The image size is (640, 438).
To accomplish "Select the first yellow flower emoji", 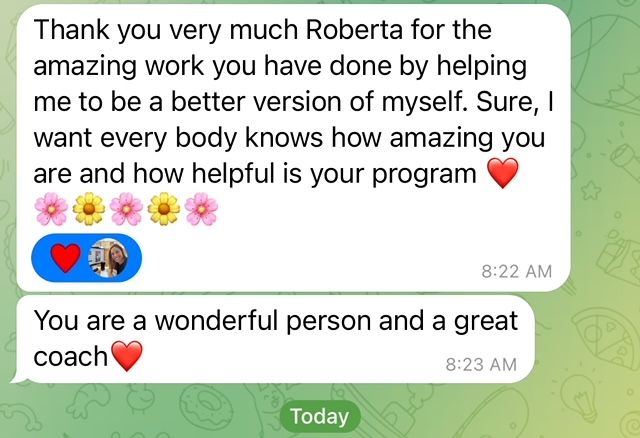I will coord(89,209).
